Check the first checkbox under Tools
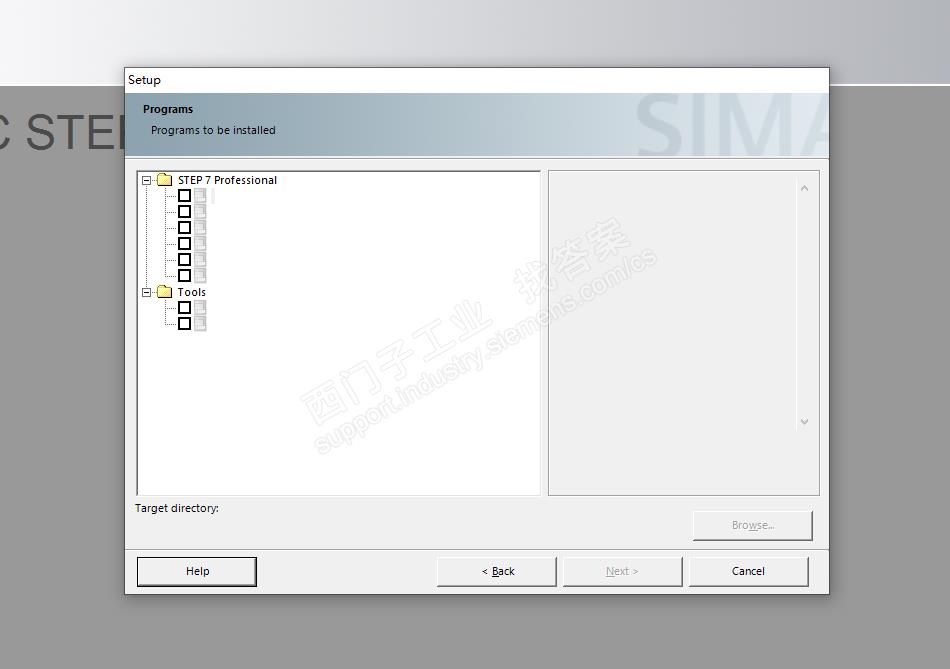 tap(185, 308)
